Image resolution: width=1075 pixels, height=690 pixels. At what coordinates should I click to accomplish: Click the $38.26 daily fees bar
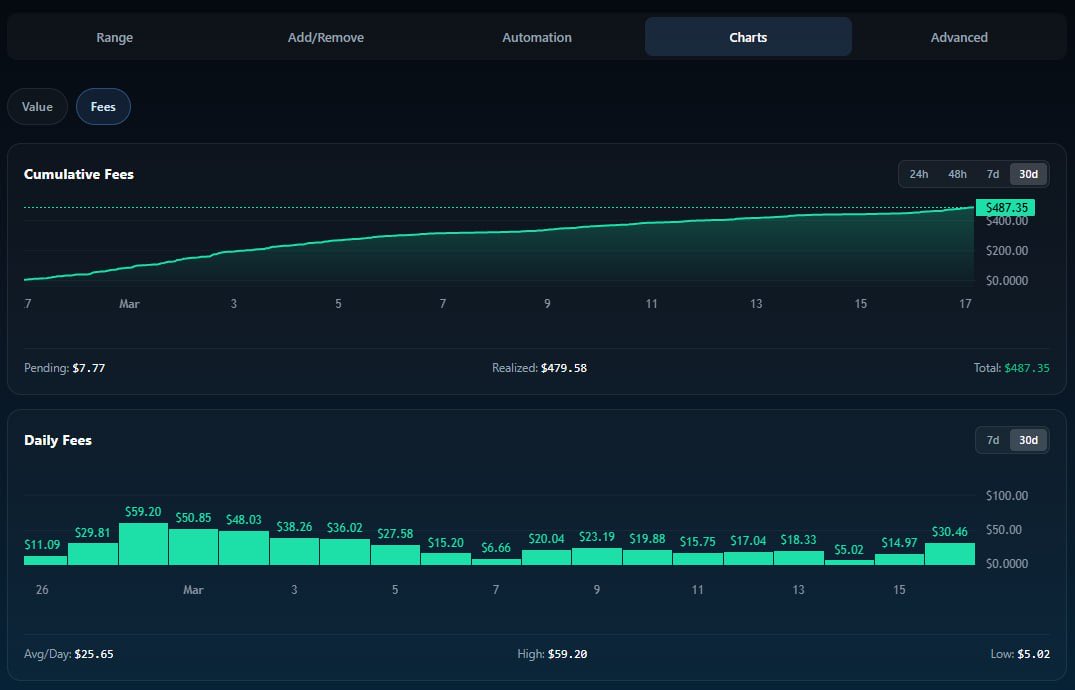point(294,551)
